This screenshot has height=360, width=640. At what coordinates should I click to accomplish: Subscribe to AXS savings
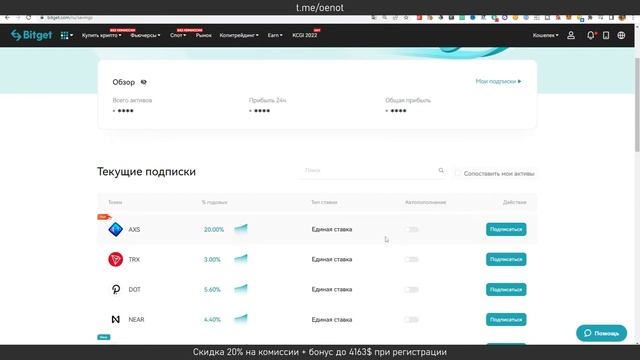pyautogui.click(x=506, y=229)
